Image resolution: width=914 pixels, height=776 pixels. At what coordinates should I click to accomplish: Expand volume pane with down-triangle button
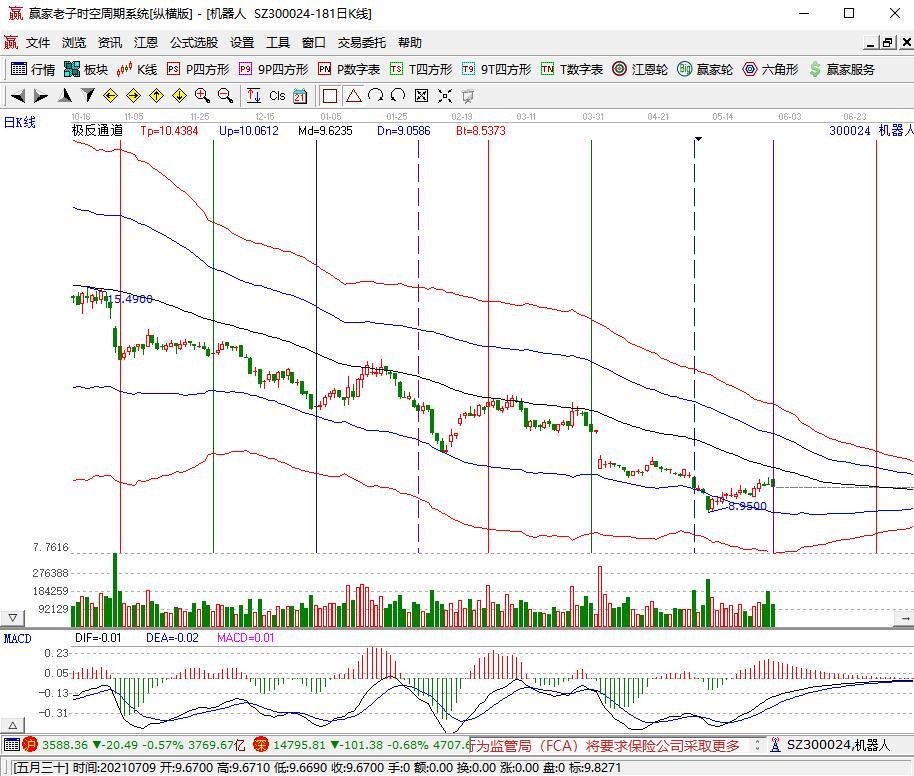tap(13, 617)
